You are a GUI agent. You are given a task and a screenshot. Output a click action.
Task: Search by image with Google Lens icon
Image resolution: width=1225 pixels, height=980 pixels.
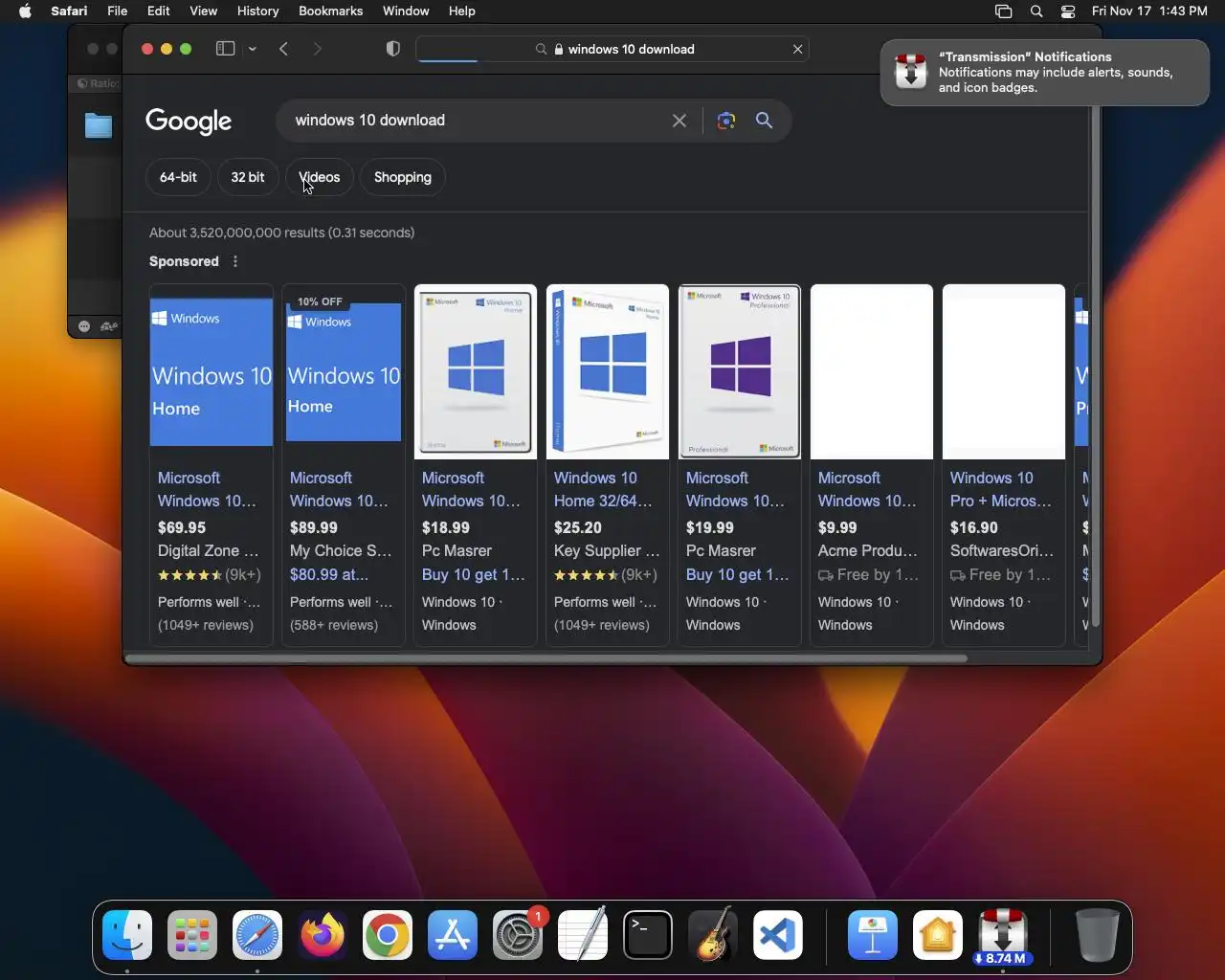[x=726, y=121]
